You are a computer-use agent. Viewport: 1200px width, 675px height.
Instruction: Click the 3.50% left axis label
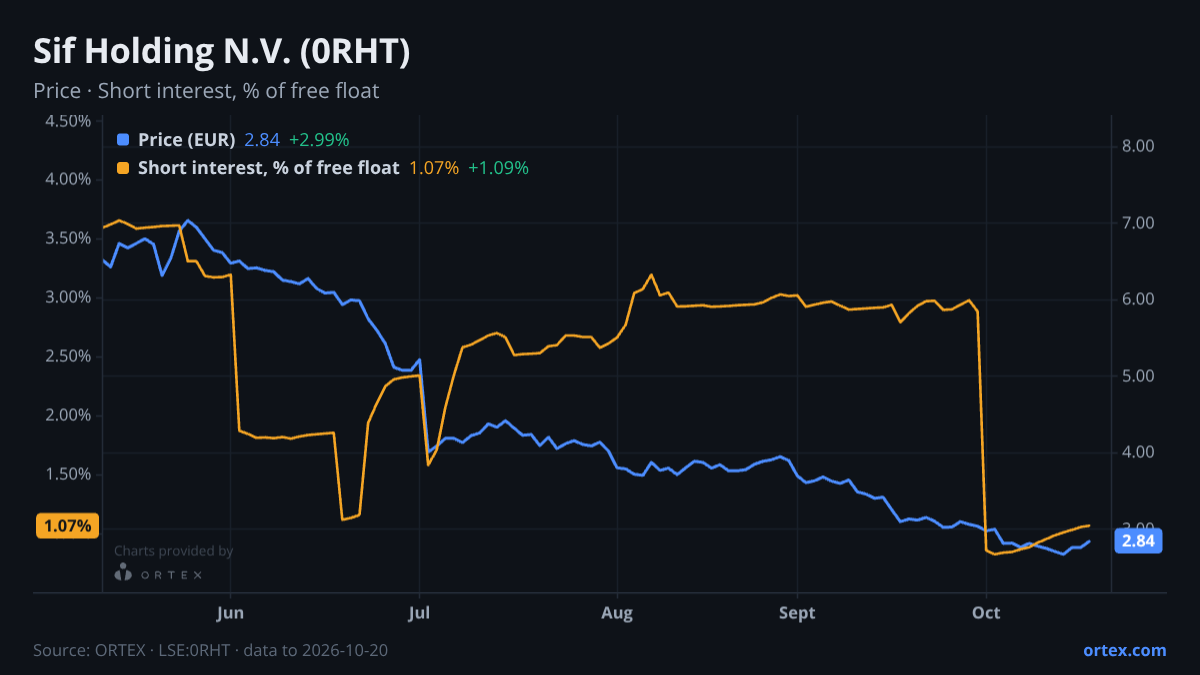tap(68, 239)
